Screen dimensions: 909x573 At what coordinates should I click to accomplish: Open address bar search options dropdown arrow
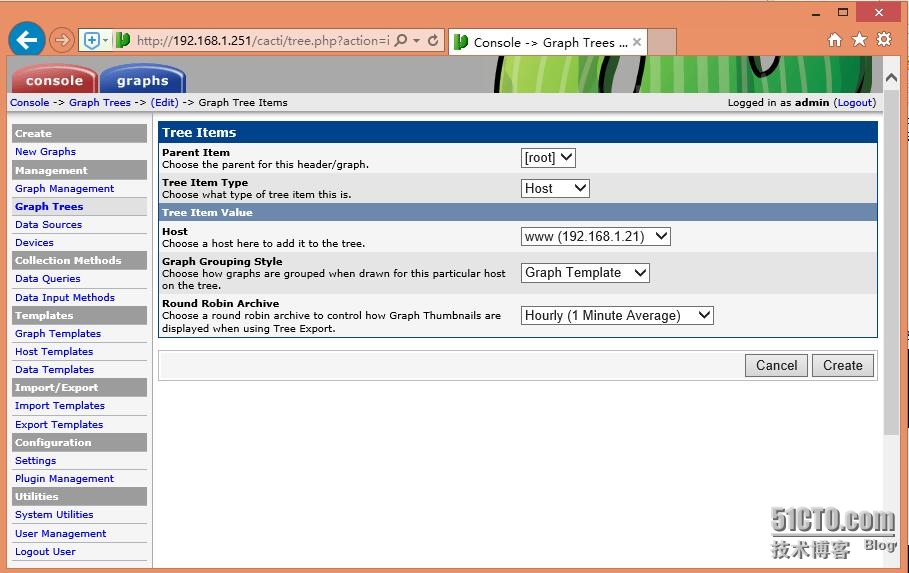pos(416,41)
